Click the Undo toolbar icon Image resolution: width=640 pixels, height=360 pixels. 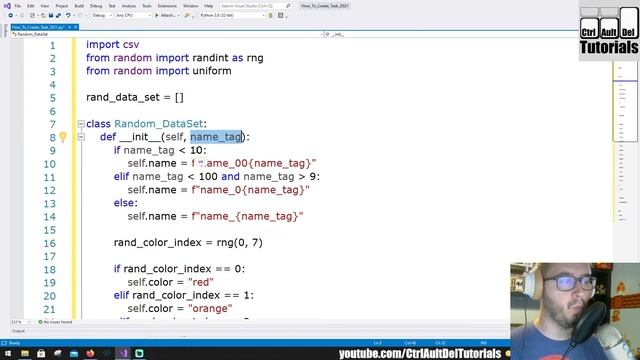[68, 16]
